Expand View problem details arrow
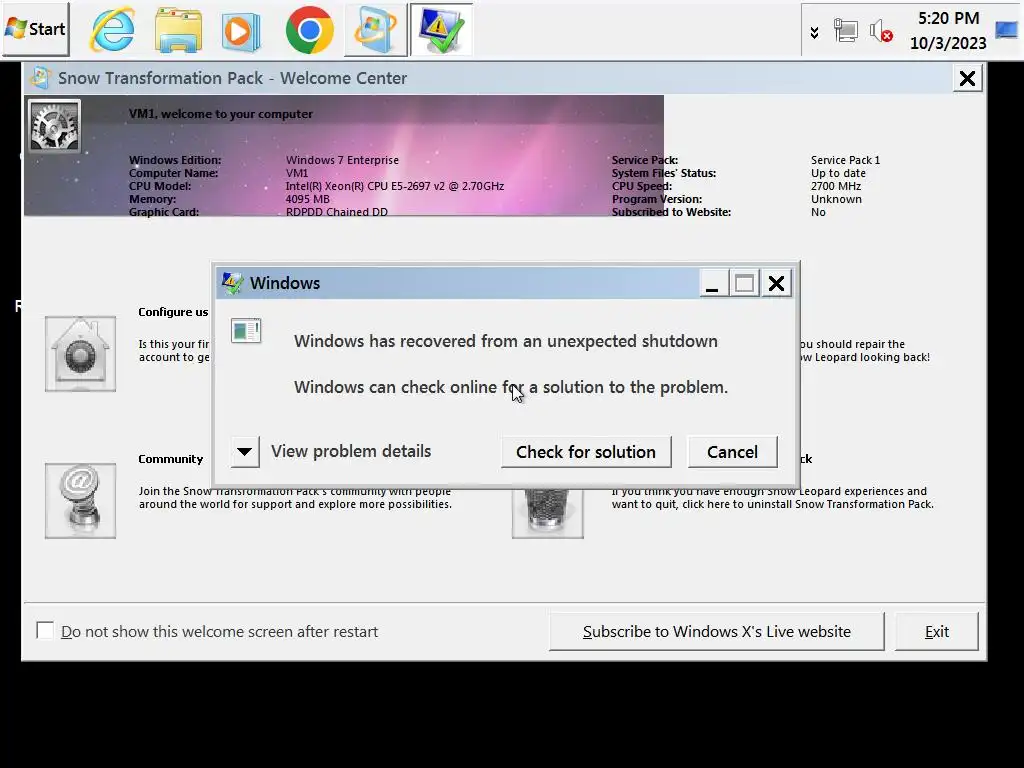The width and height of the screenshot is (1024, 768). click(245, 452)
